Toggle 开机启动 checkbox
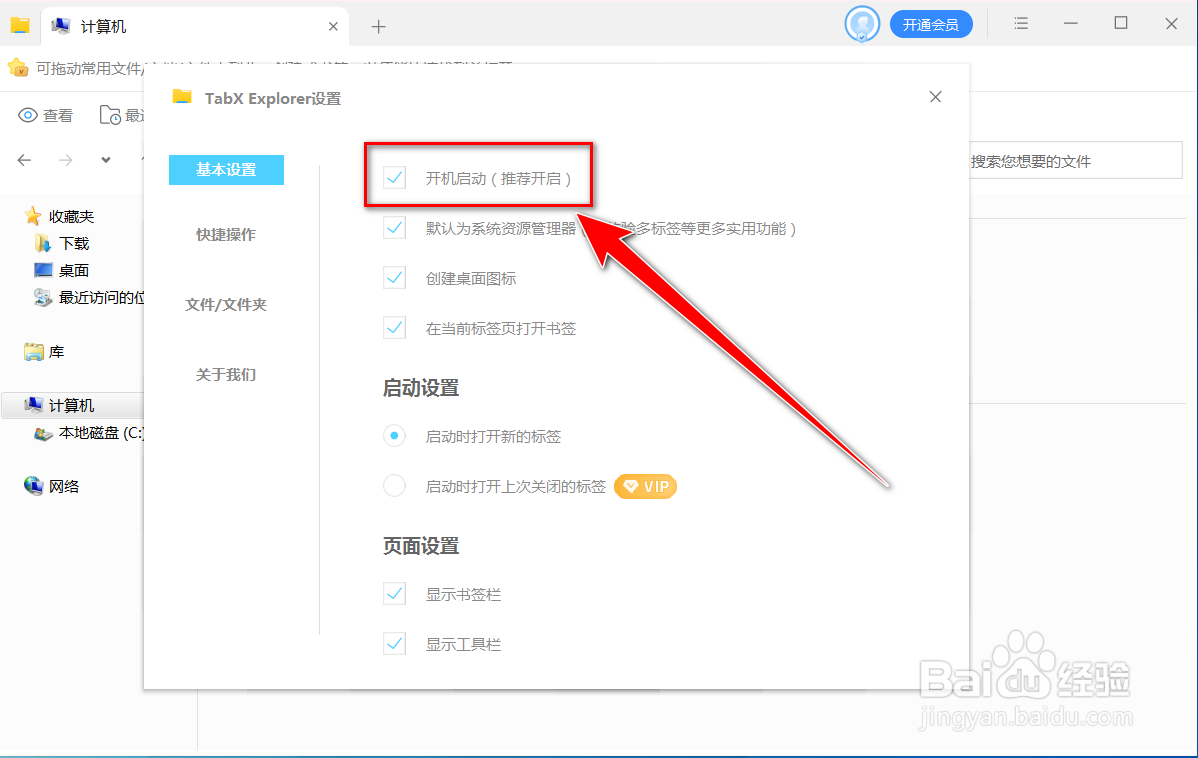 [x=394, y=178]
